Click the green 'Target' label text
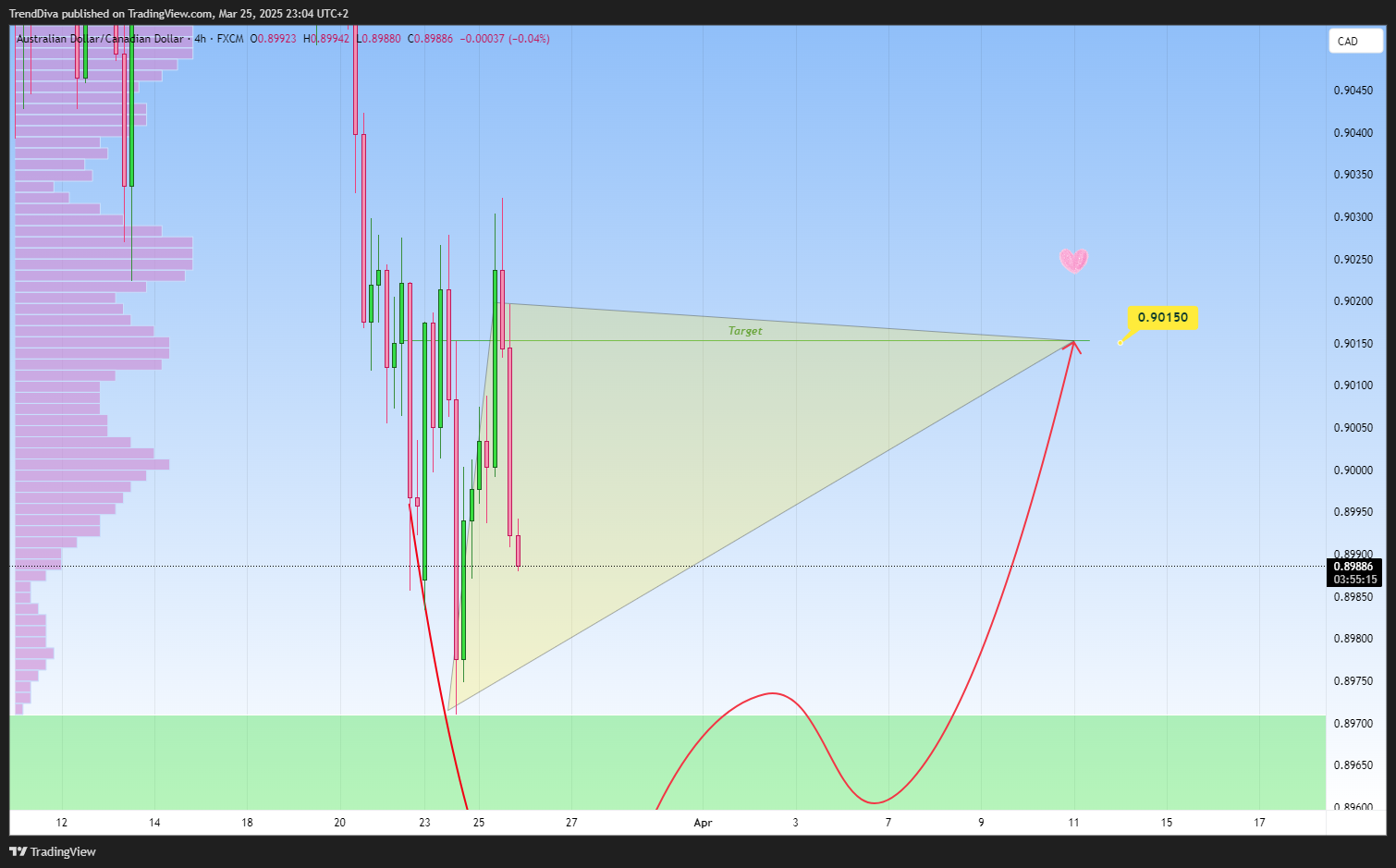The height and width of the screenshot is (868, 1396). [745, 331]
